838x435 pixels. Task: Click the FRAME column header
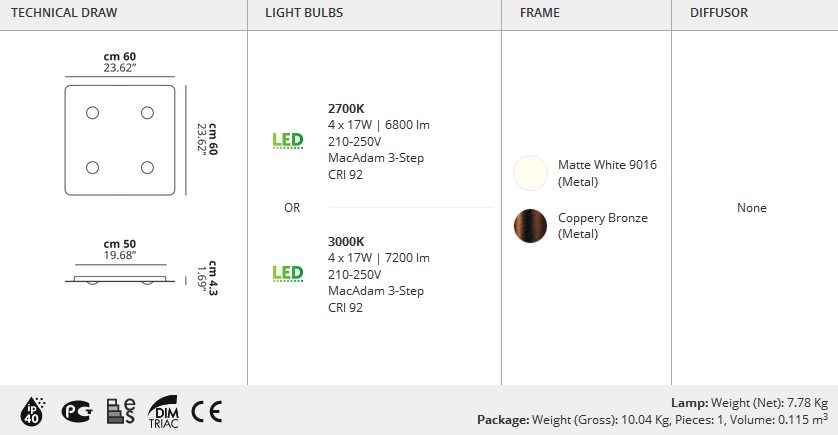click(x=540, y=13)
